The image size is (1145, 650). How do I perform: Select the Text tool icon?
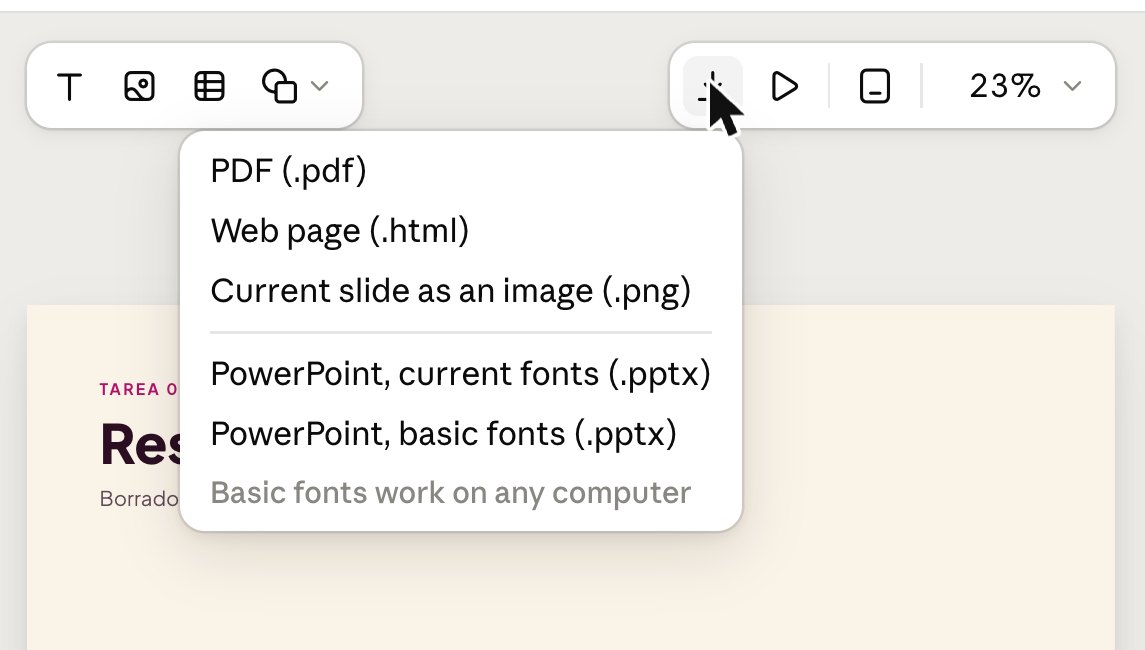(69, 86)
